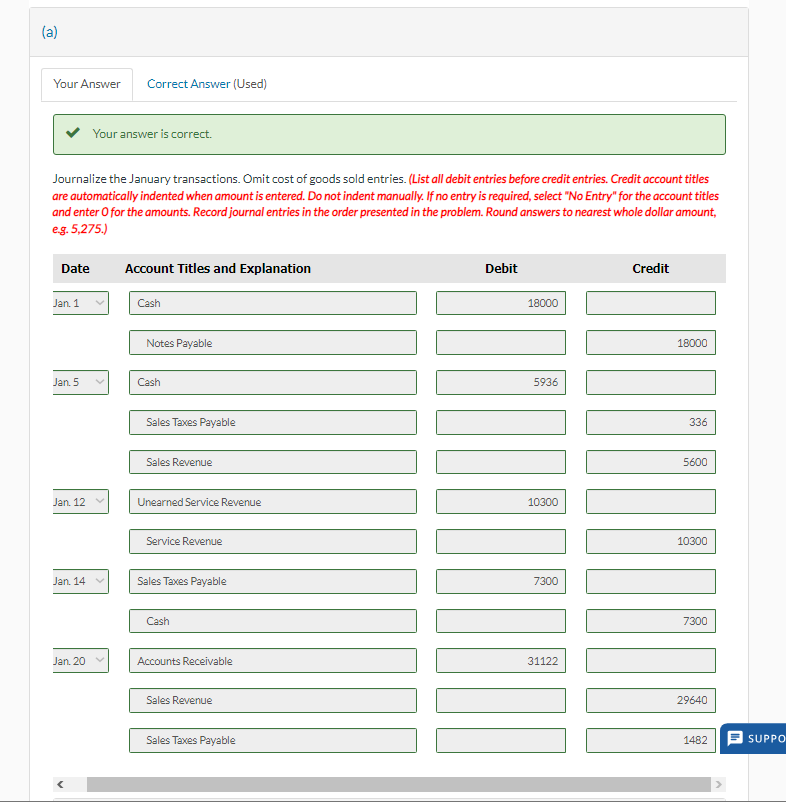Click the horizontal scrollbar thumb
The width and height of the screenshot is (786, 802).
tap(398, 784)
